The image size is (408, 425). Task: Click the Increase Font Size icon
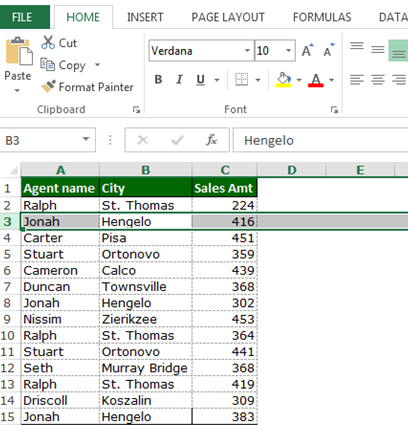pyautogui.click(x=308, y=51)
